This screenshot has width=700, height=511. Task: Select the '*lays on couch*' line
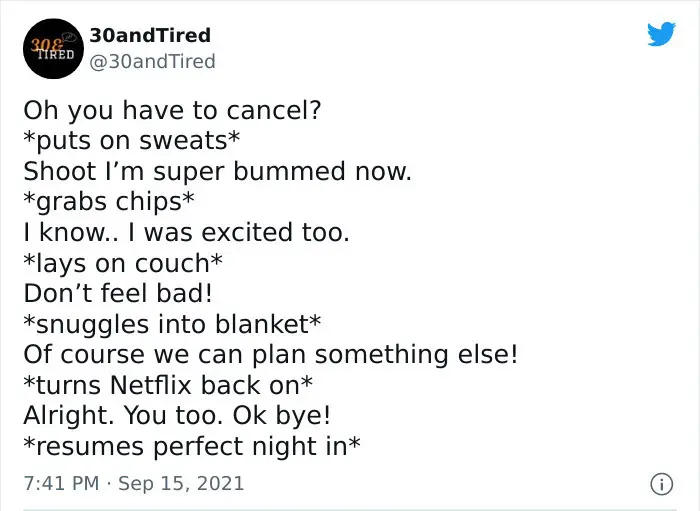tap(123, 263)
